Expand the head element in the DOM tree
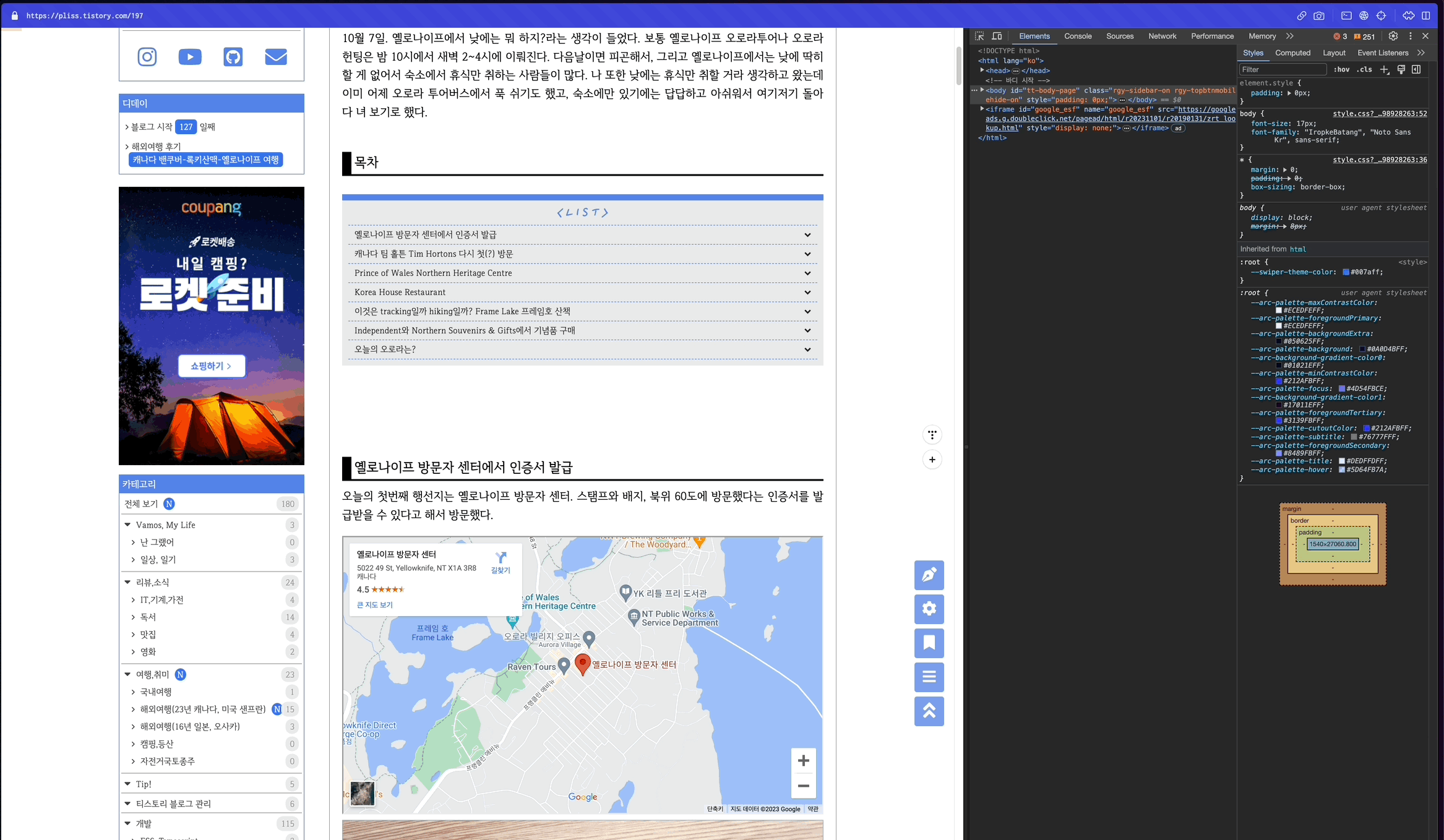This screenshot has width=1444, height=840. pyautogui.click(x=982, y=71)
